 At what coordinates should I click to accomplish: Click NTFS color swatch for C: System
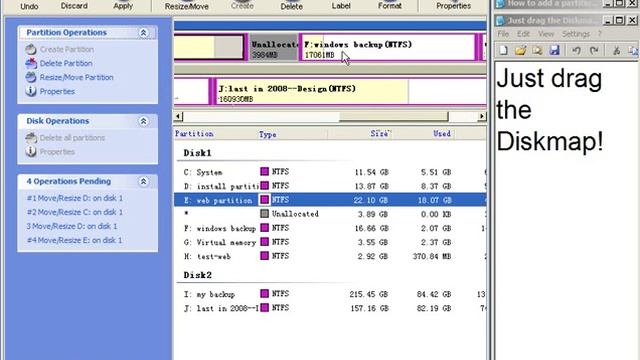(x=264, y=171)
